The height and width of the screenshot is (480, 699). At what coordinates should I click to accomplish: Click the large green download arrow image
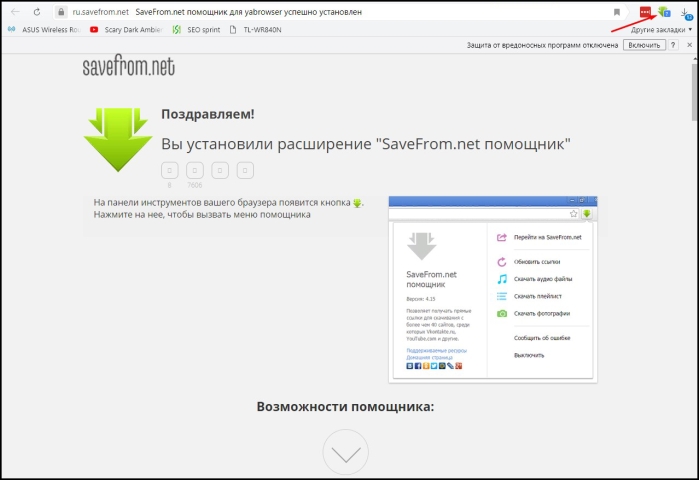tap(118, 139)
